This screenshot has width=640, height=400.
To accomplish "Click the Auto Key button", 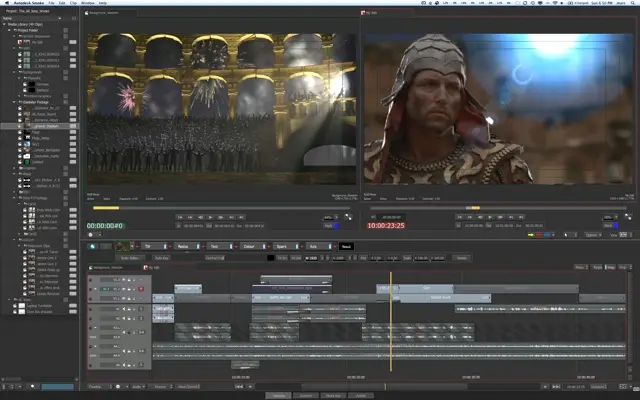I will tap(162, 258).
